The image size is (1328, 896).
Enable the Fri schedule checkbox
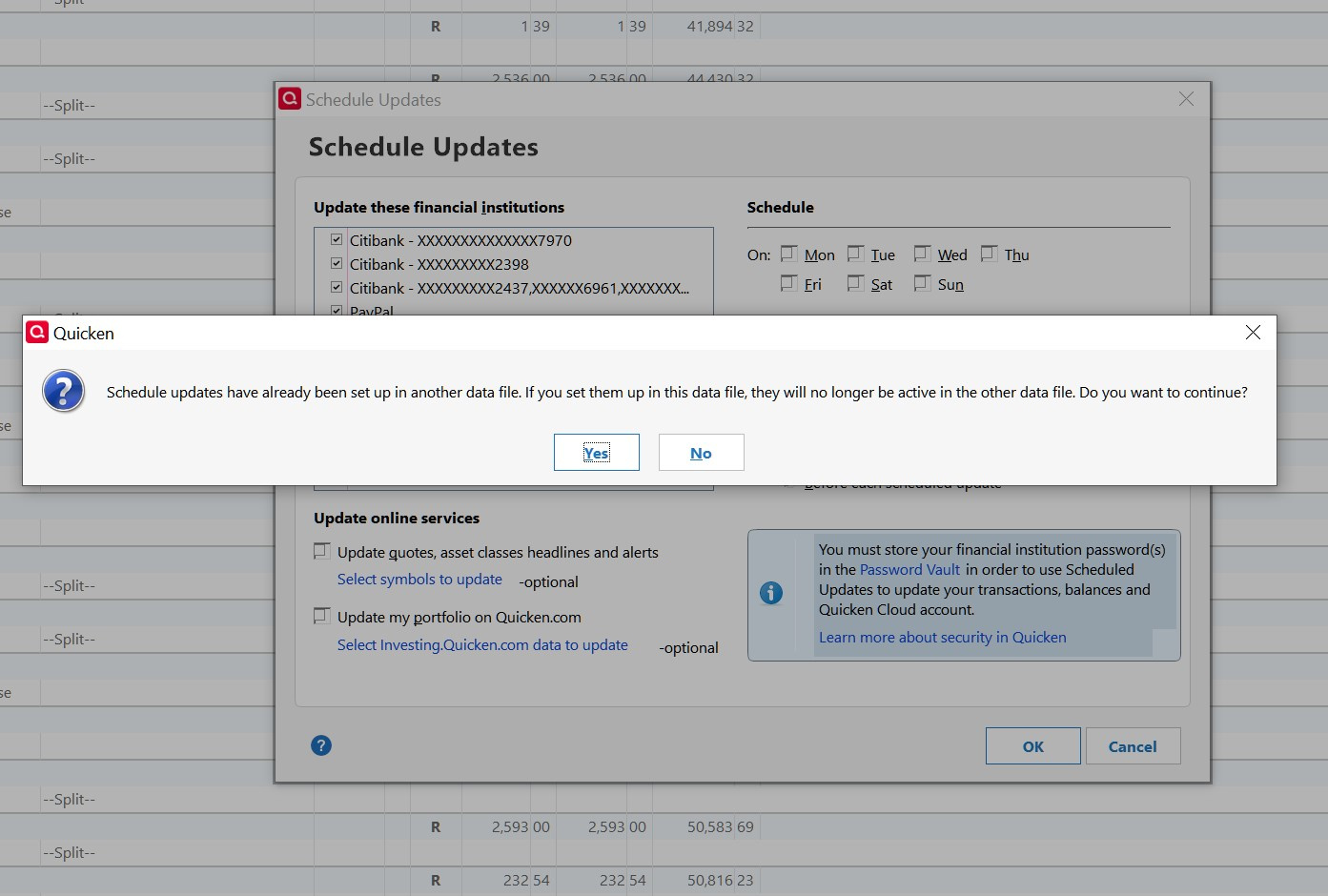click(788, 283)
